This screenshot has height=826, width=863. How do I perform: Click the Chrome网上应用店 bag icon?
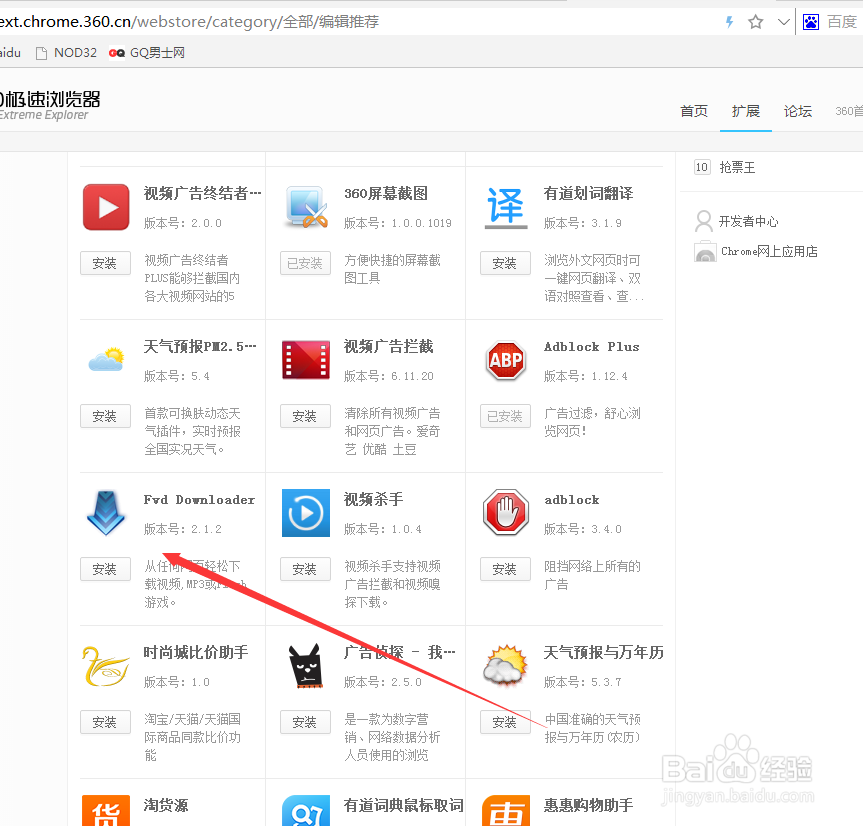tap(705, 252)
